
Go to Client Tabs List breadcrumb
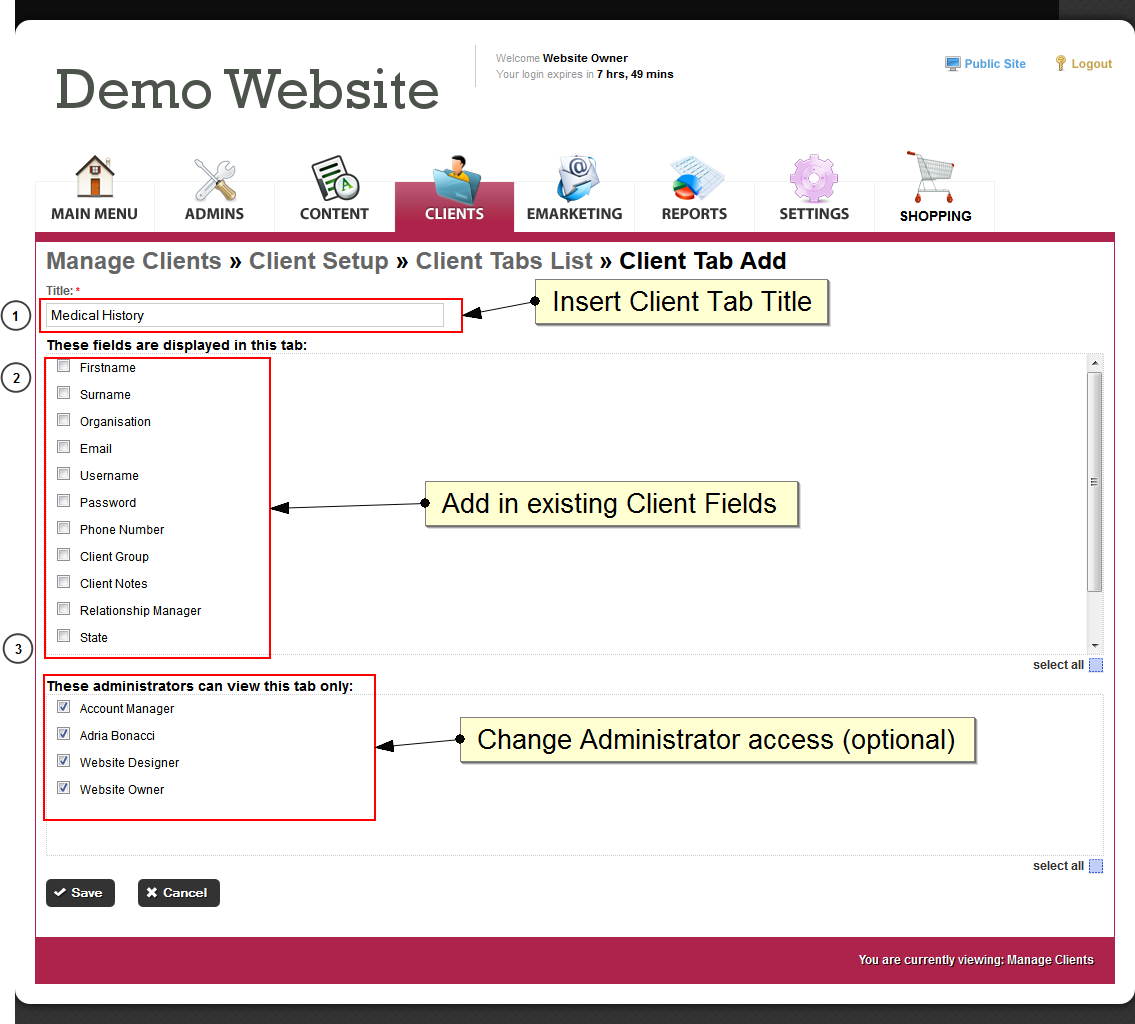pyautogui.click(x=504, y=261)
